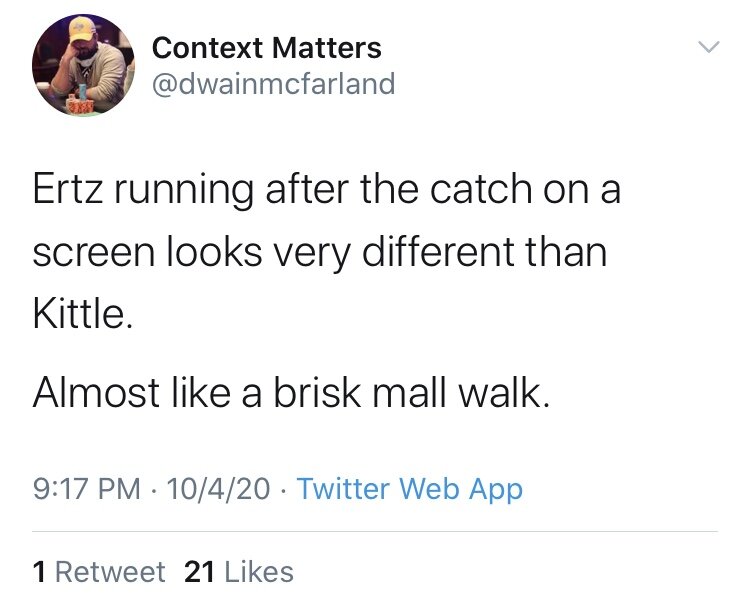Image resolution: width=746 pixels, height=609 pixels.
Task: Open the Context Matters display name
Action: 266,47
